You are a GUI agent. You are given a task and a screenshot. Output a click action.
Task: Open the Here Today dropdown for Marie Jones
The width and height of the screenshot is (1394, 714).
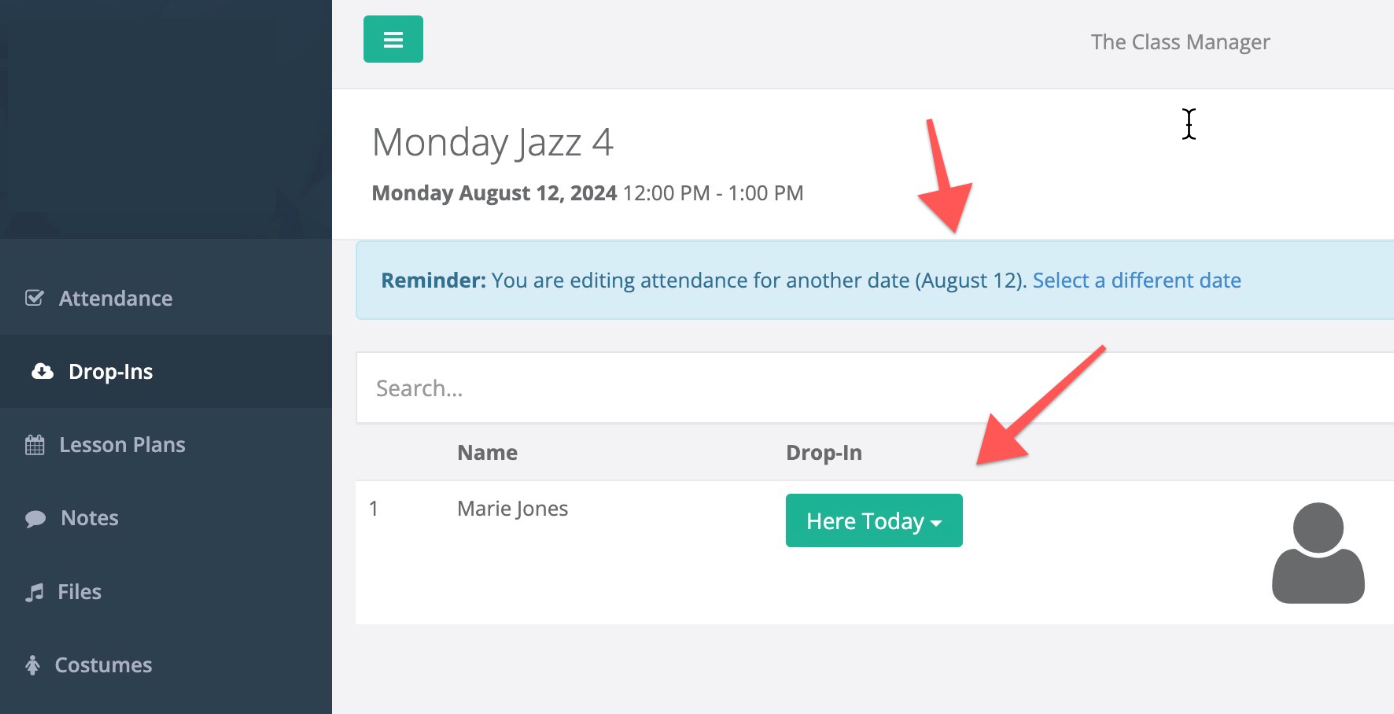coord(874,521)
